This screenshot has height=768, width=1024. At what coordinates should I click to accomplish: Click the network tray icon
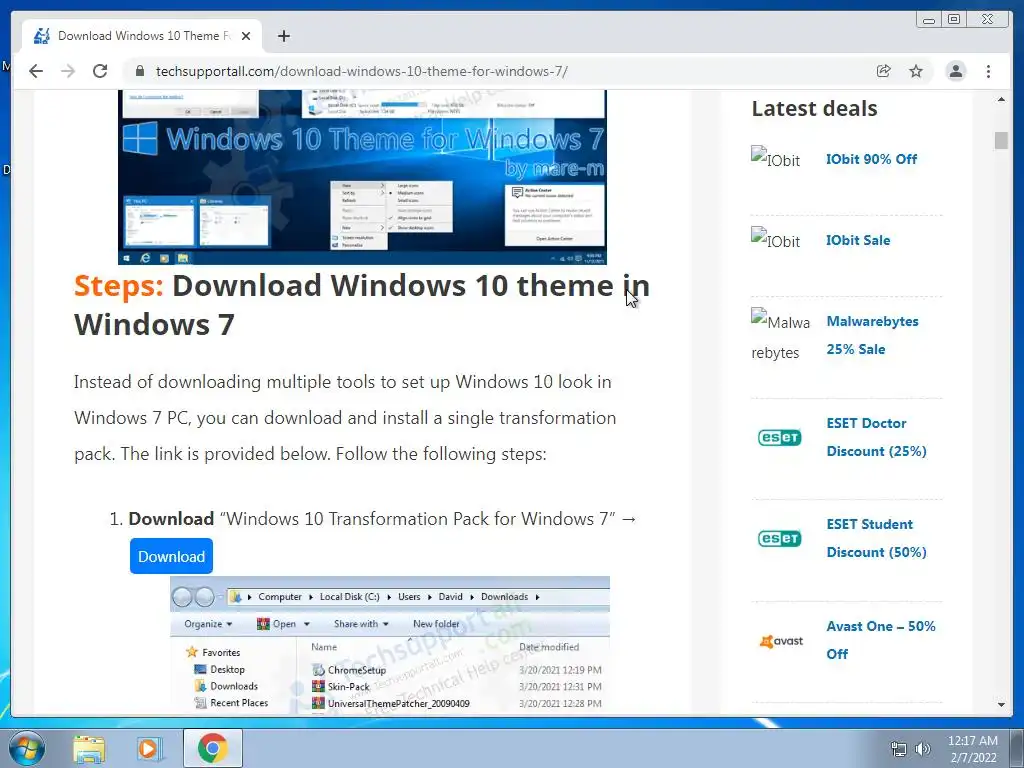[x=899, y=749]
